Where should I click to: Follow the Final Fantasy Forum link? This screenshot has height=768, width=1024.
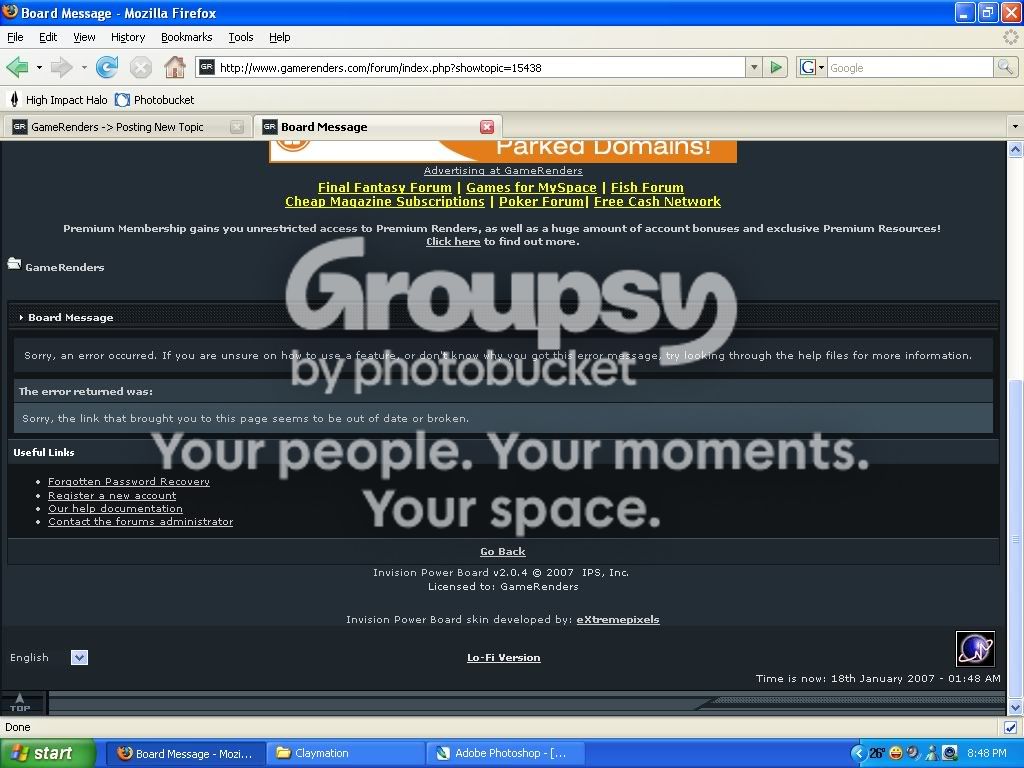tap(385, 187)
